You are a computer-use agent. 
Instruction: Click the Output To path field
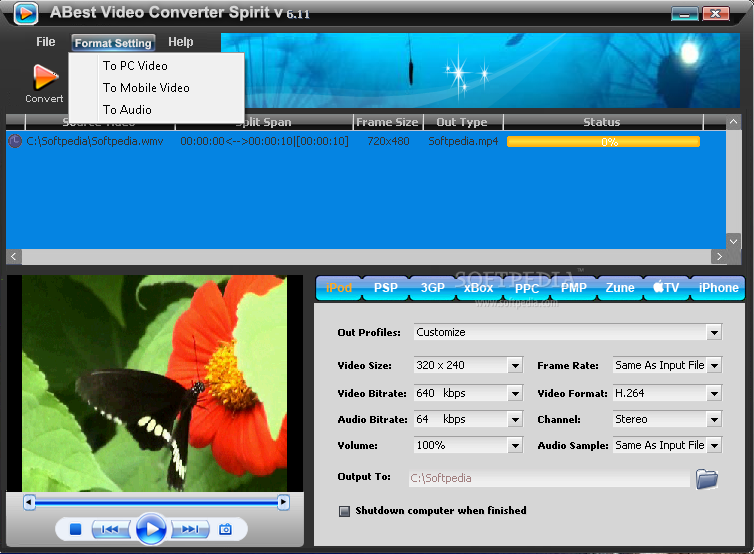pyautogui.click(x=549, y=478)
